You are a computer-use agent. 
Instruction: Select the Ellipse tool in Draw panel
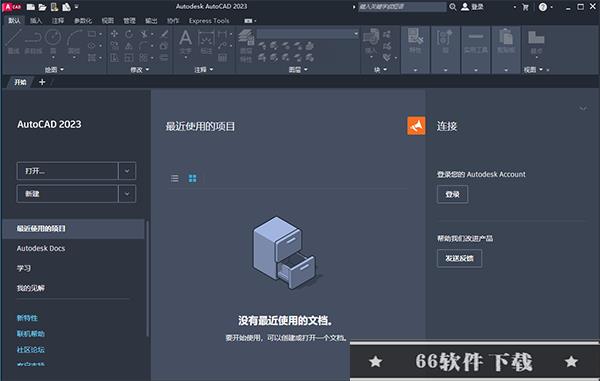pyautogui.click(x=92, y=46)
